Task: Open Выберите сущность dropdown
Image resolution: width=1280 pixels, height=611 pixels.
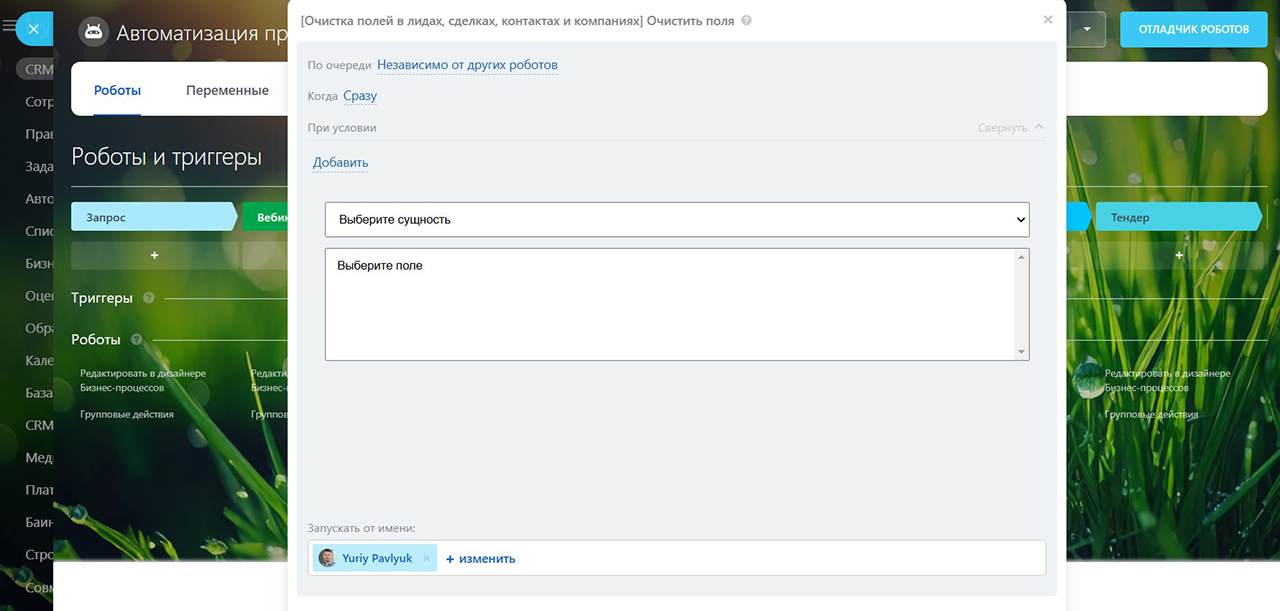Action: [677, 219]
